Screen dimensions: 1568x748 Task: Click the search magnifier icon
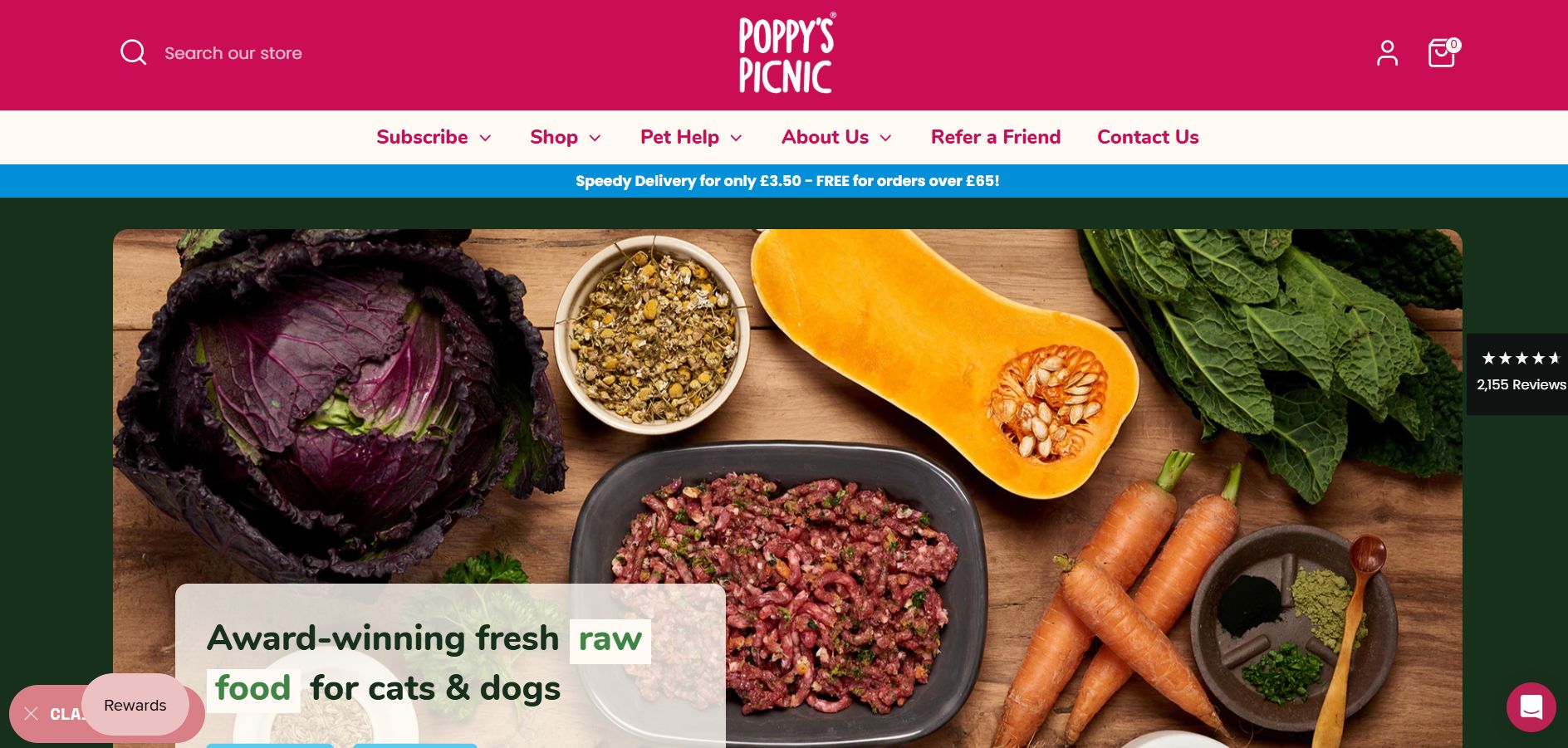[x=133, y=52]
